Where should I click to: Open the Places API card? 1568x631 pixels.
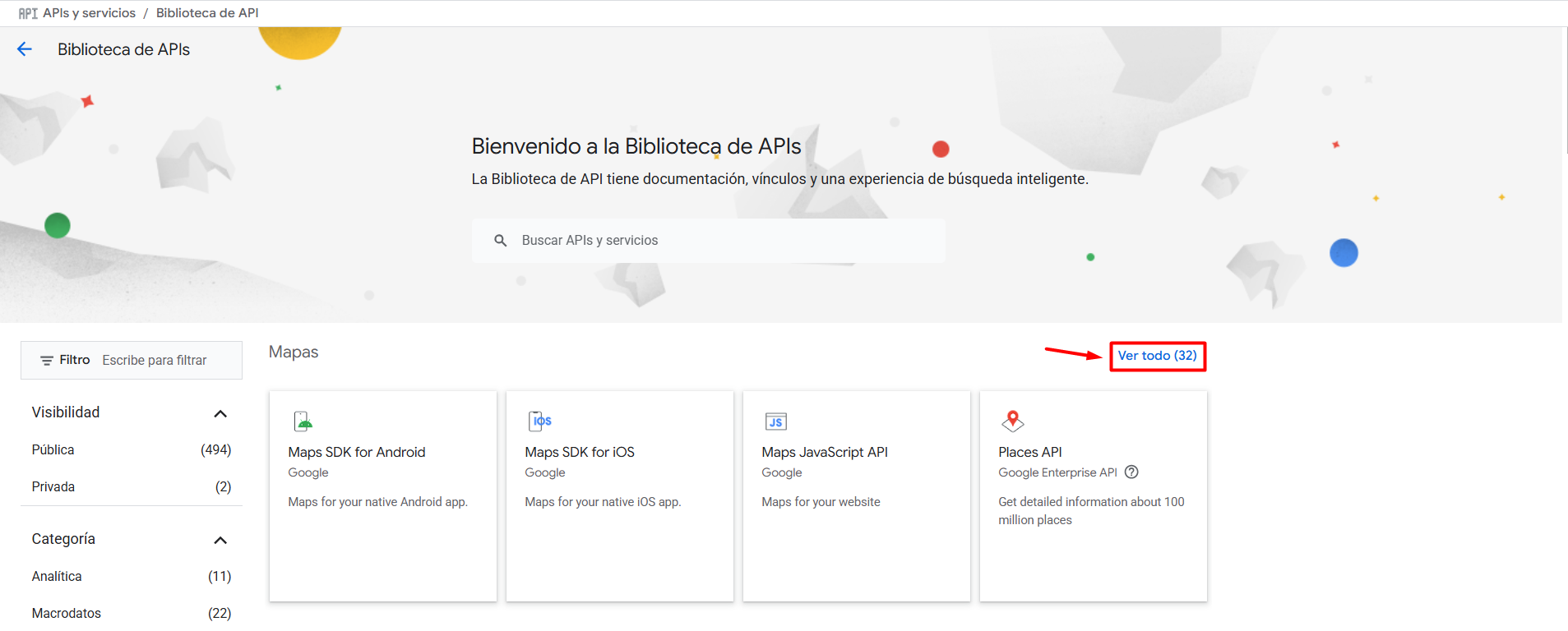[x=1094, y=496]
